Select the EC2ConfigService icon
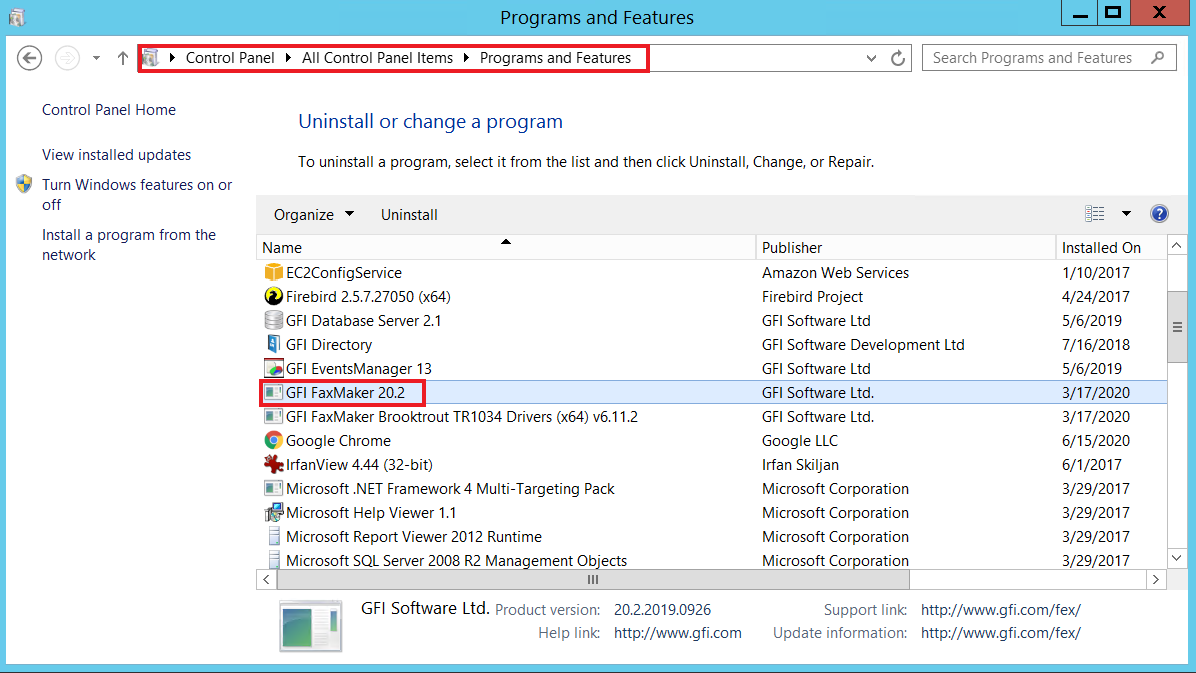1196x673 pixels. tap(273, 272)
